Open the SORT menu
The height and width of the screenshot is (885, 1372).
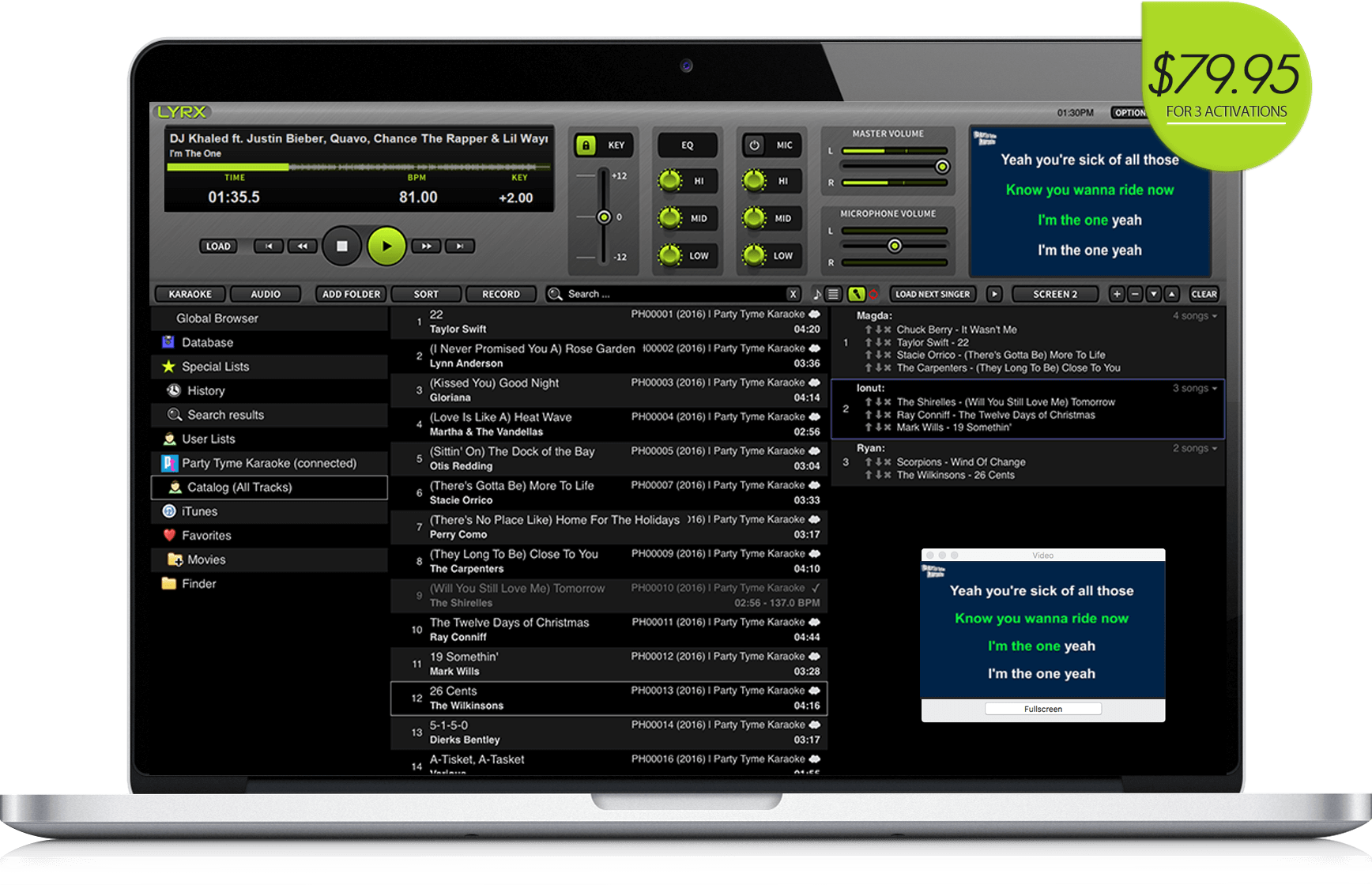tap(426, 294)
